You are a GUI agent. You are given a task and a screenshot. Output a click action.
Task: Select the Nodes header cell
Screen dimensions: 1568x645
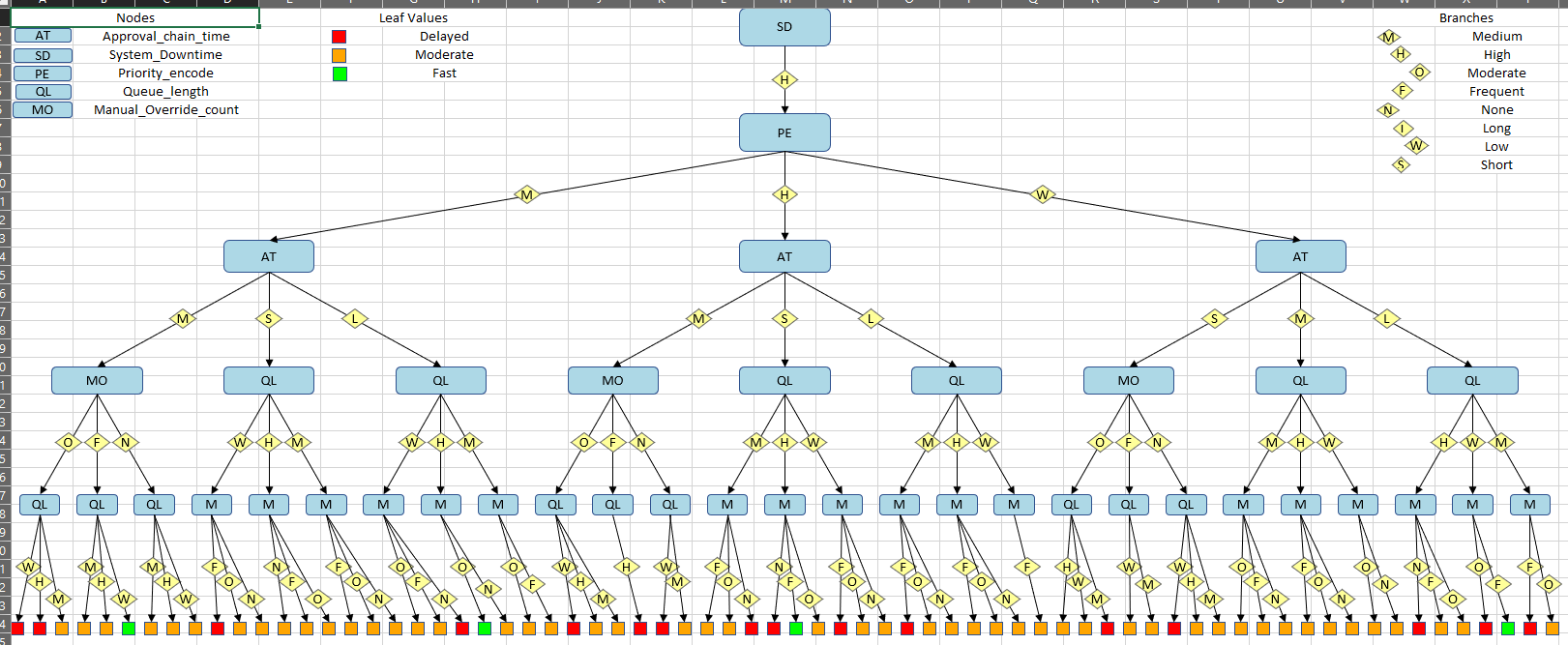click(134, 17)
